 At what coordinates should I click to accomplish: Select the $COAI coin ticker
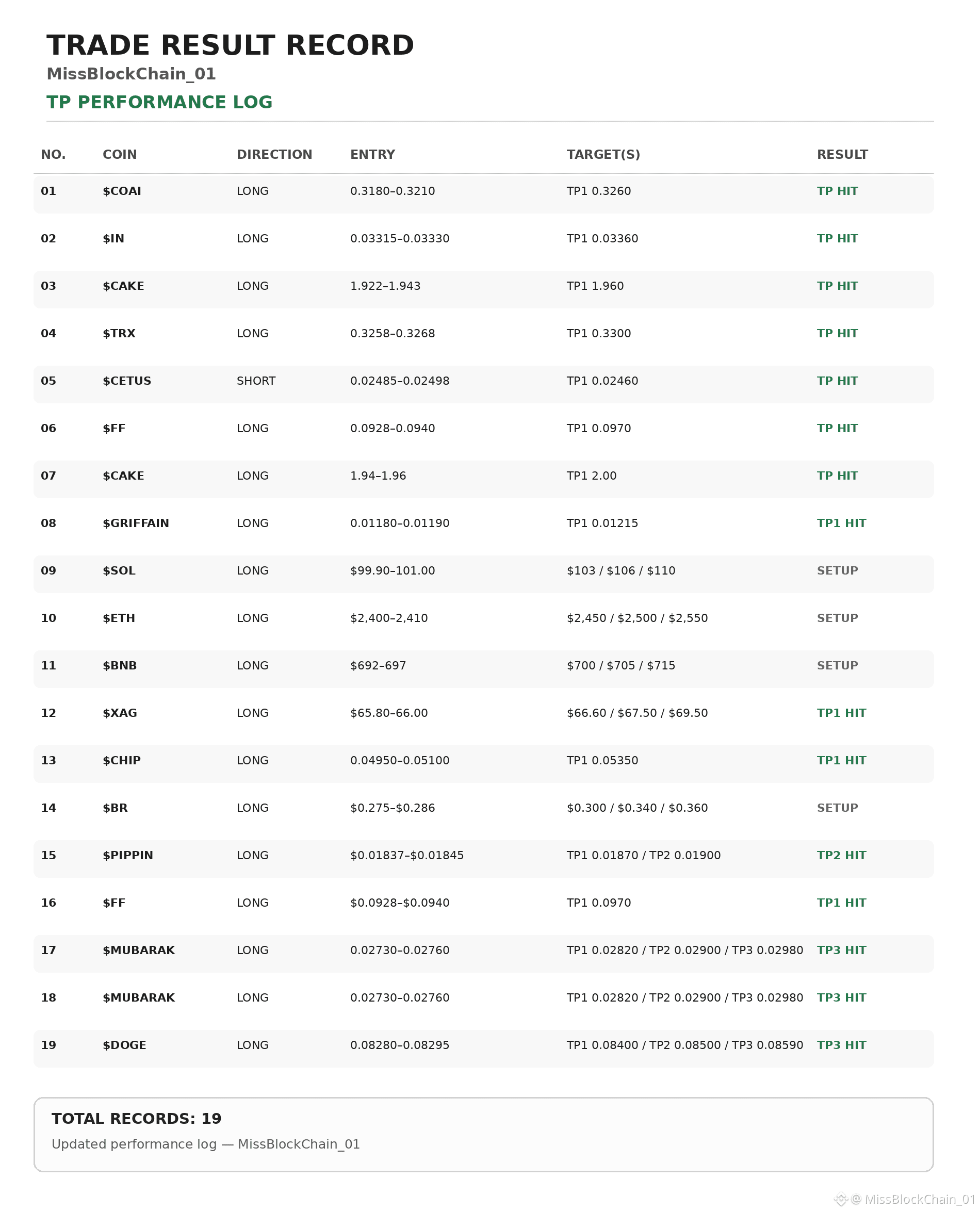pyautogui.click(x=122, y=191)
